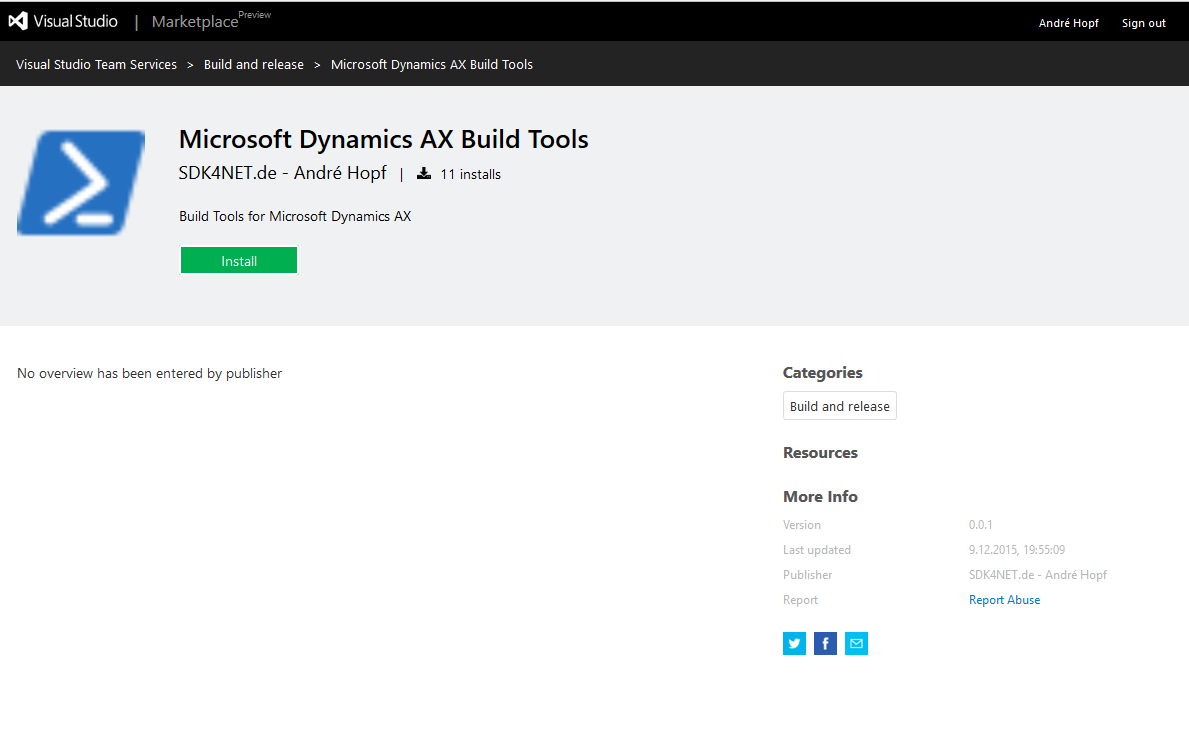Click the version value 0.0.1
The height and width of the screenshot is (731, 1189).
[980, 525]
